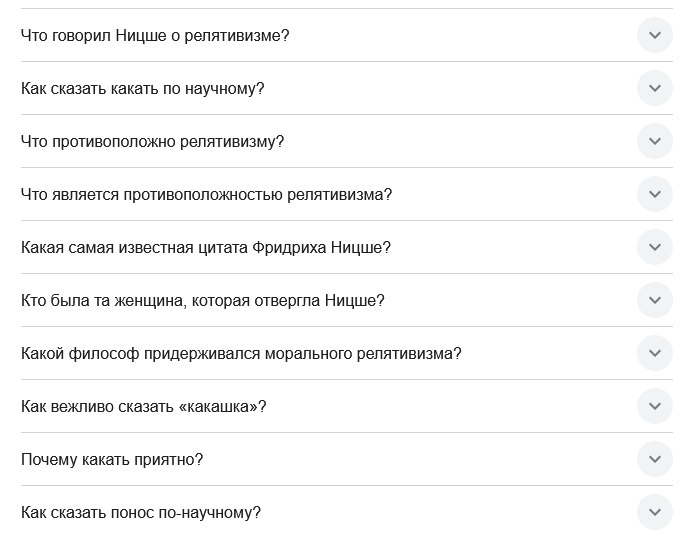
Task: Expand chevron for «Какая самая известная цитата Фридриха Ницше?»
Action: [x=654, y=247]
